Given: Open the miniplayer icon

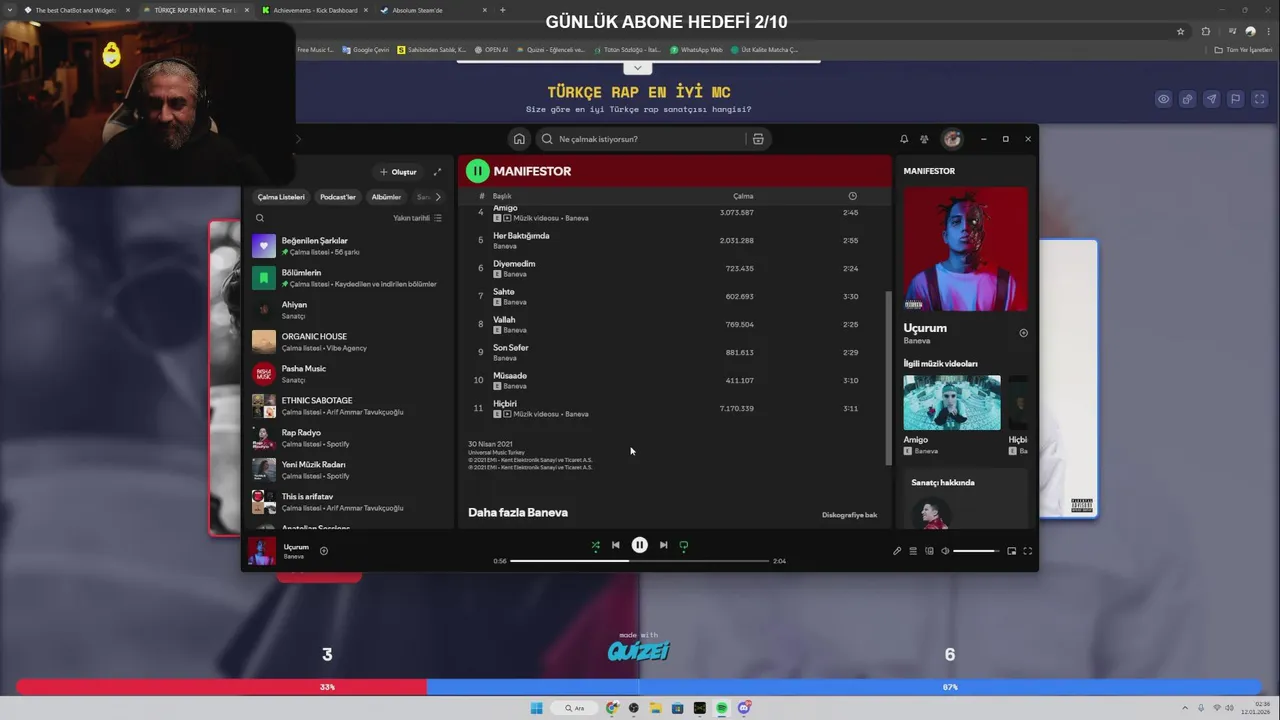Looking at the screenshot, I should pyautogui.click(x=1012, y=551).
